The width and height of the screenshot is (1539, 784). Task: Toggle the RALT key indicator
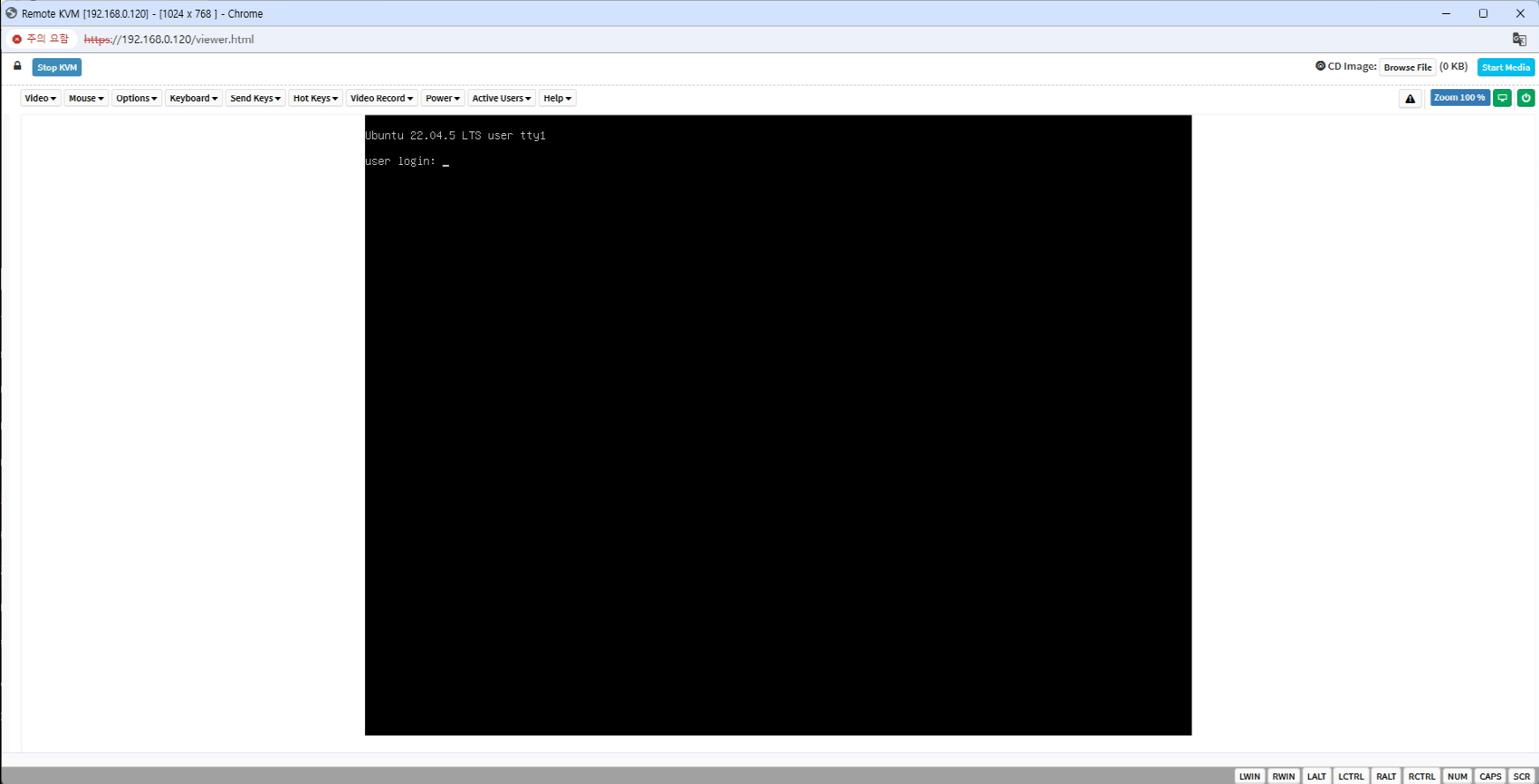pos(1386,776)
